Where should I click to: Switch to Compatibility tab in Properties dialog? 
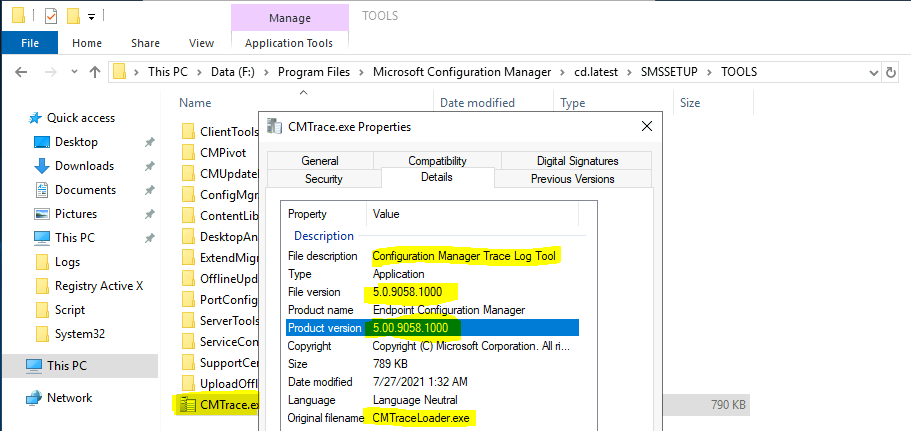437,161
